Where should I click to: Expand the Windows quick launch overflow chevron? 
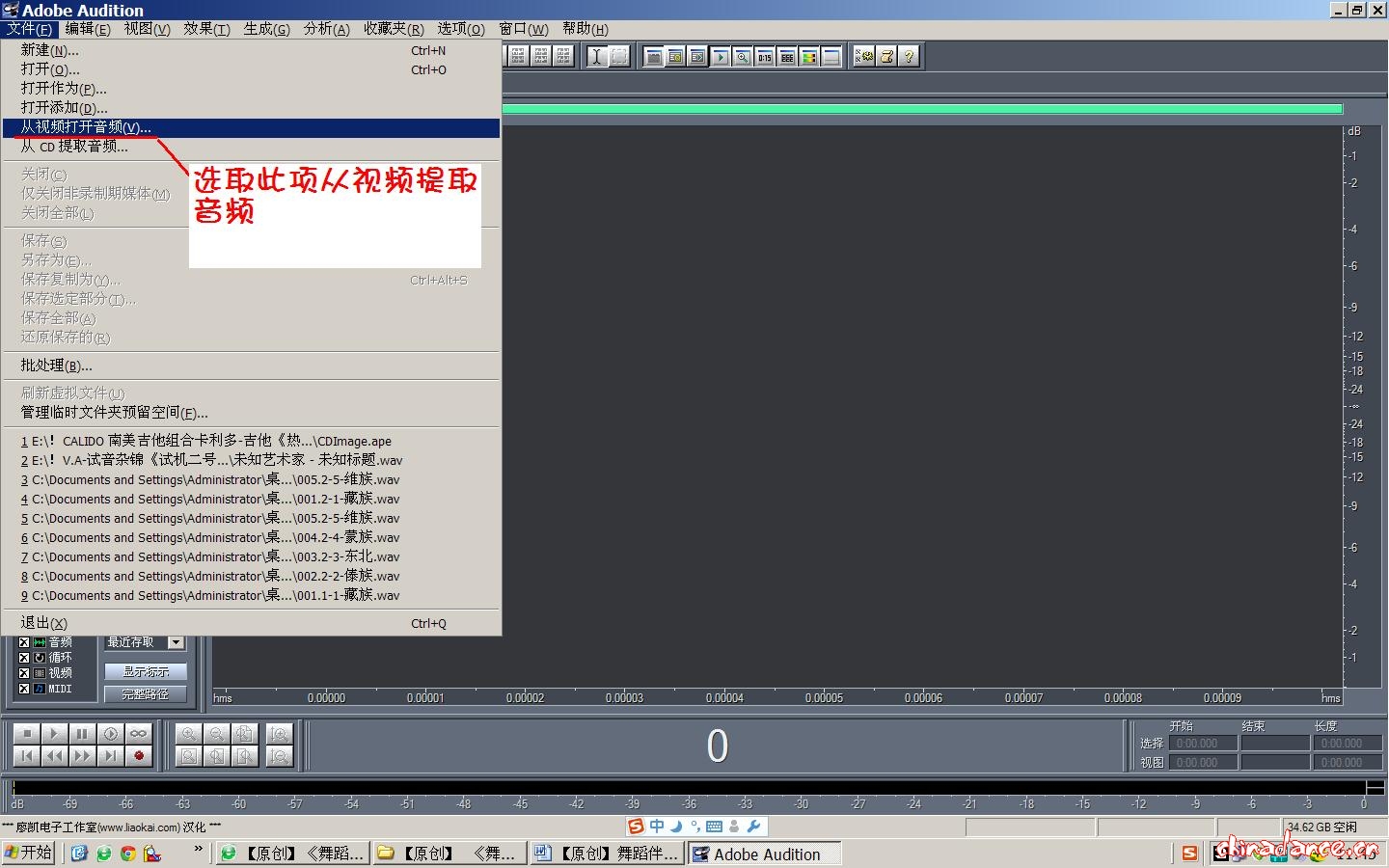198,850
